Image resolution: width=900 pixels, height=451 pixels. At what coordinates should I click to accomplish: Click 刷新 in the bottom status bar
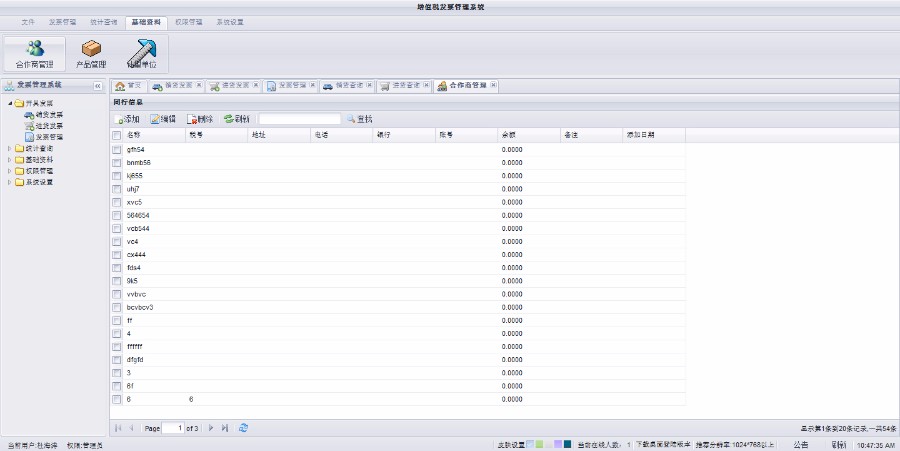point(838,445)
